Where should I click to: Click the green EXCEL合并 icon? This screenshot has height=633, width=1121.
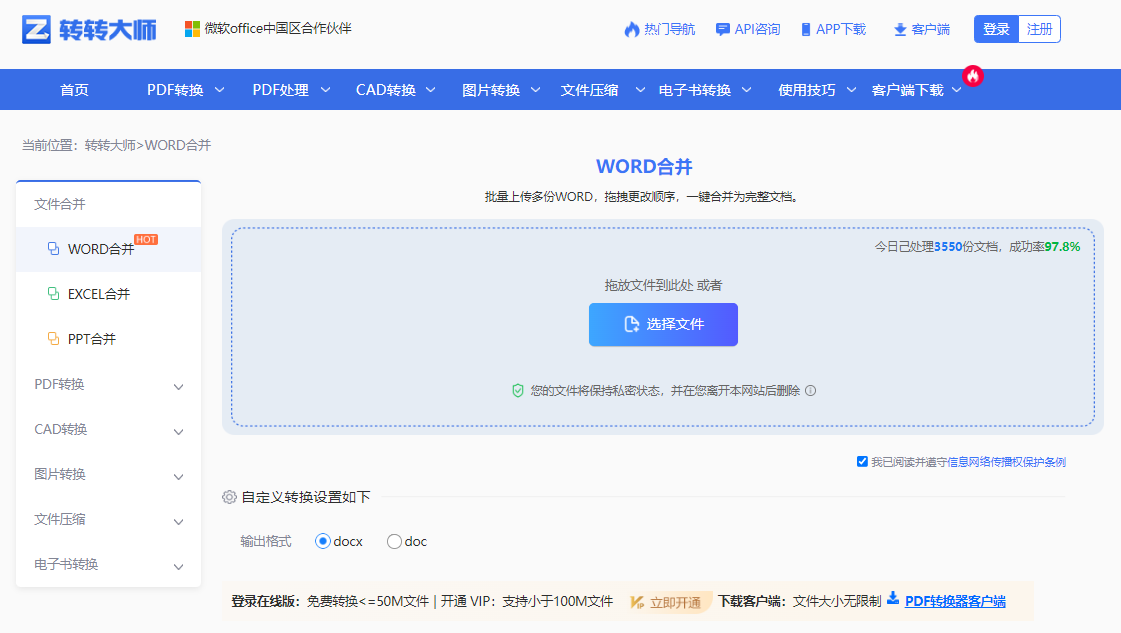pyautogui.click(x=53, y=293)
